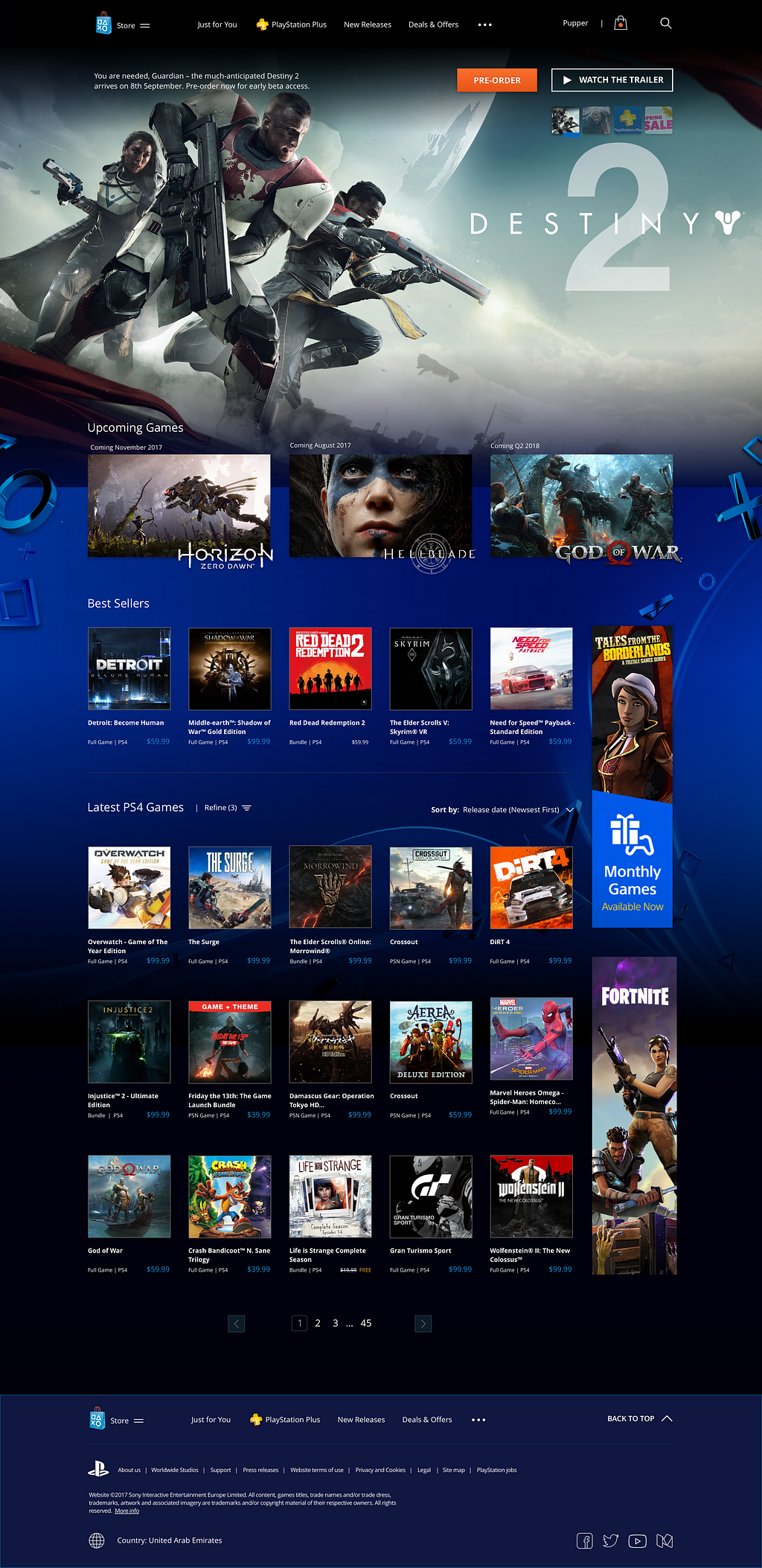The width and height of the screenshot is (762, 1568).
Task: Open the Facebook social icon
Action: (585, 1540)
